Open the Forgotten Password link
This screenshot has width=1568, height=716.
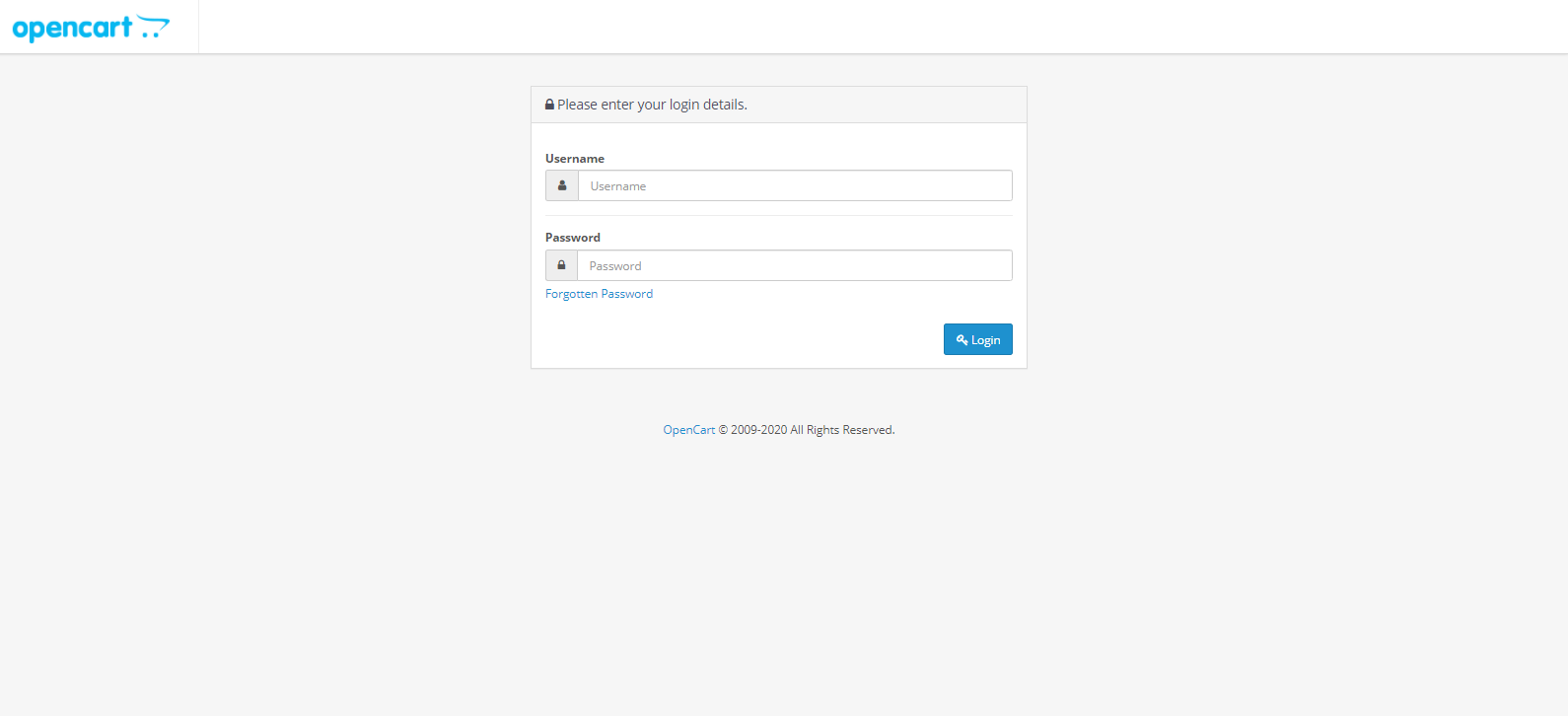pos(599,293)
